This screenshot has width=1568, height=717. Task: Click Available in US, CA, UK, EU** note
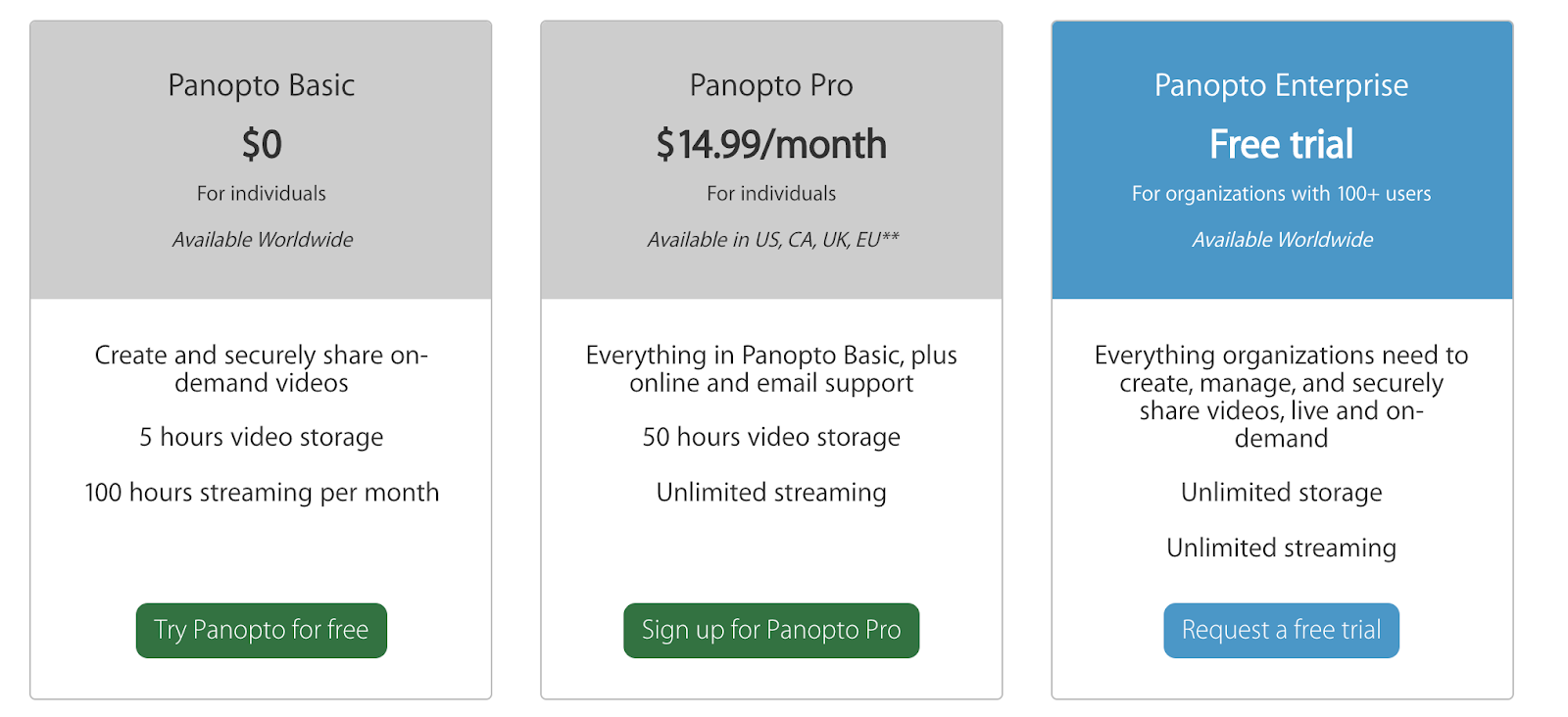pos(772,239)
